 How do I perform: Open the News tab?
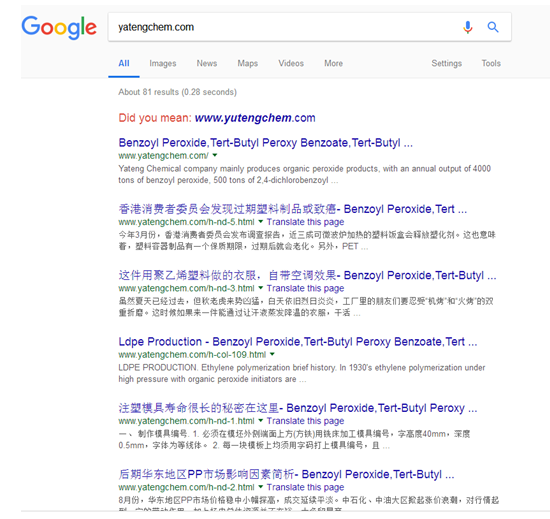click(x=207, y=63)
